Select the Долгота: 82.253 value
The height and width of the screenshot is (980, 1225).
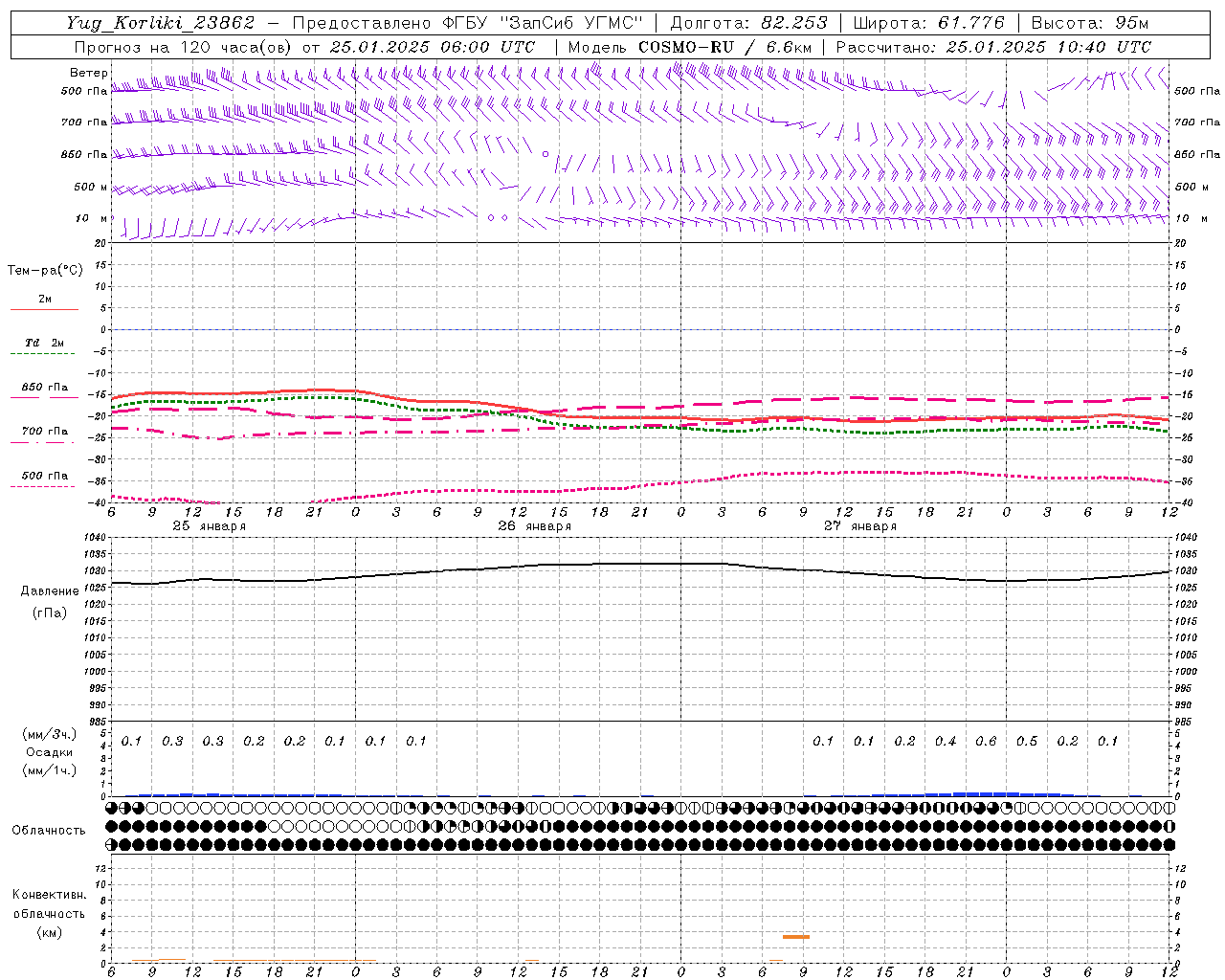click(749, 23)
